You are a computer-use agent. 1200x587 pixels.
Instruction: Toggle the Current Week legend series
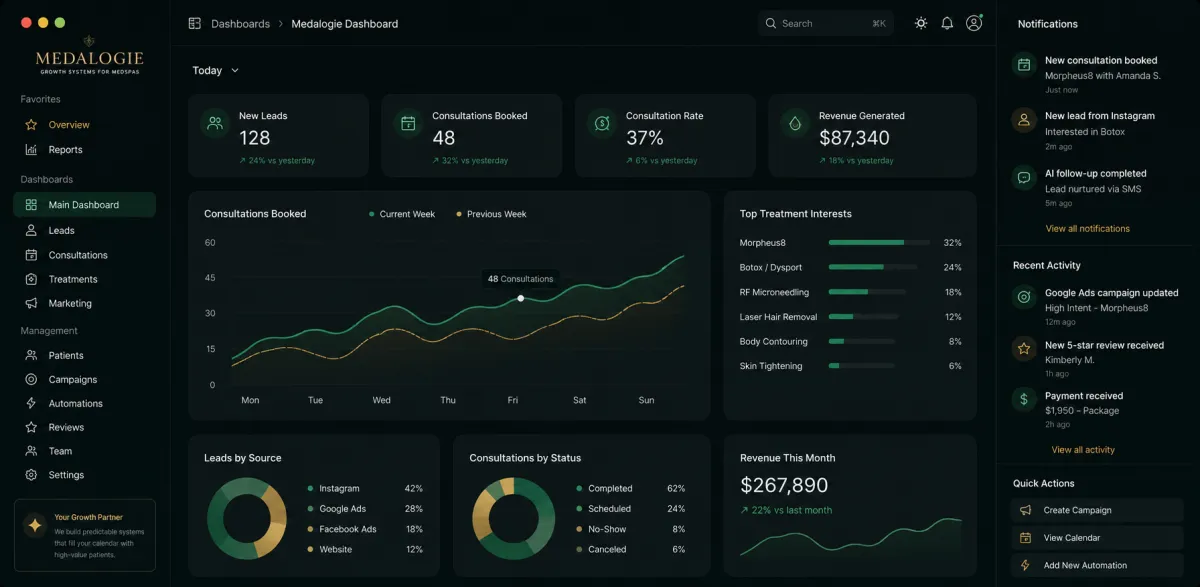coord(402,214)
